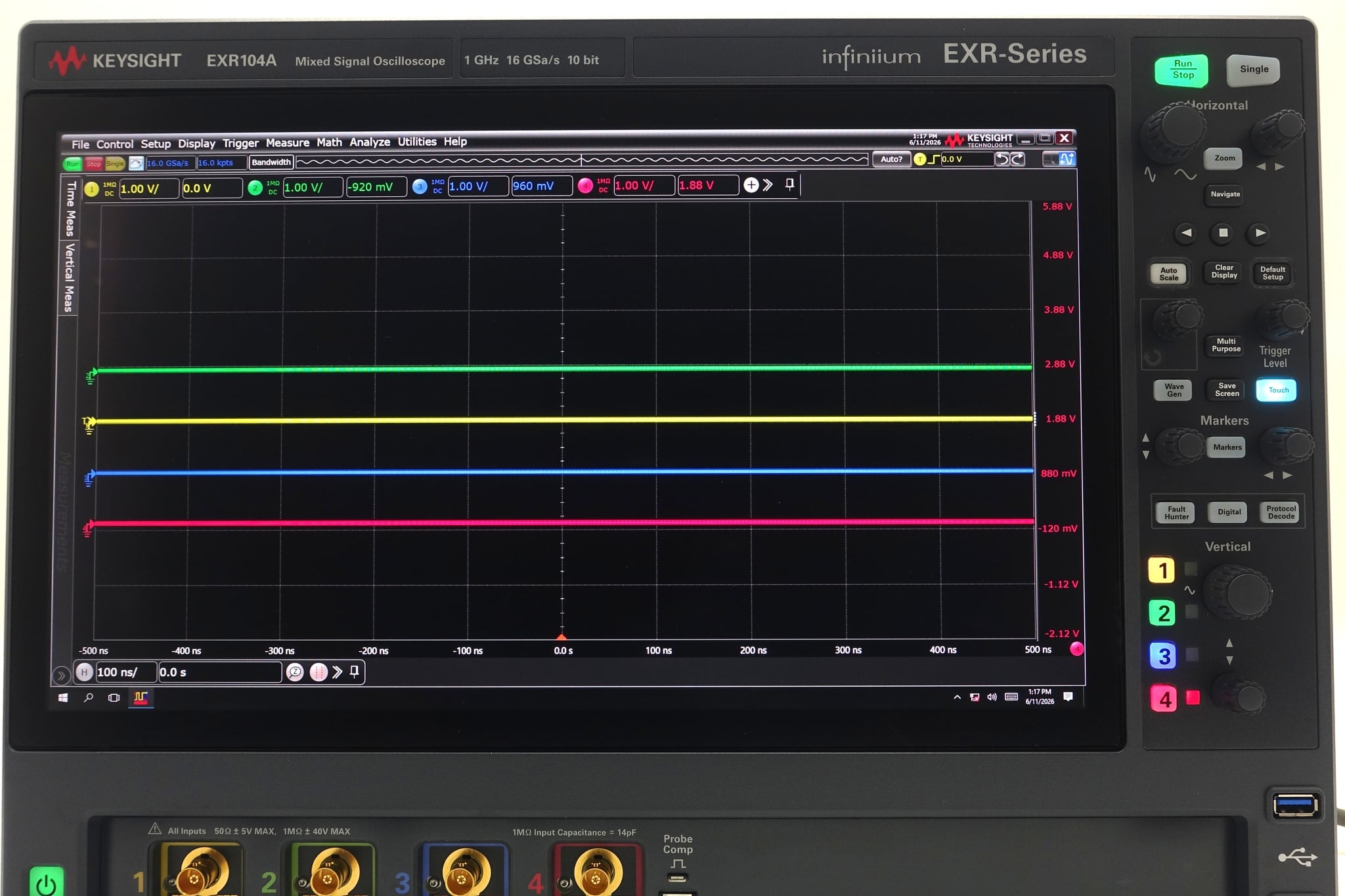1345x896 pixels.
Task: Open the Setup menu
Action: (x=156, y=144)
